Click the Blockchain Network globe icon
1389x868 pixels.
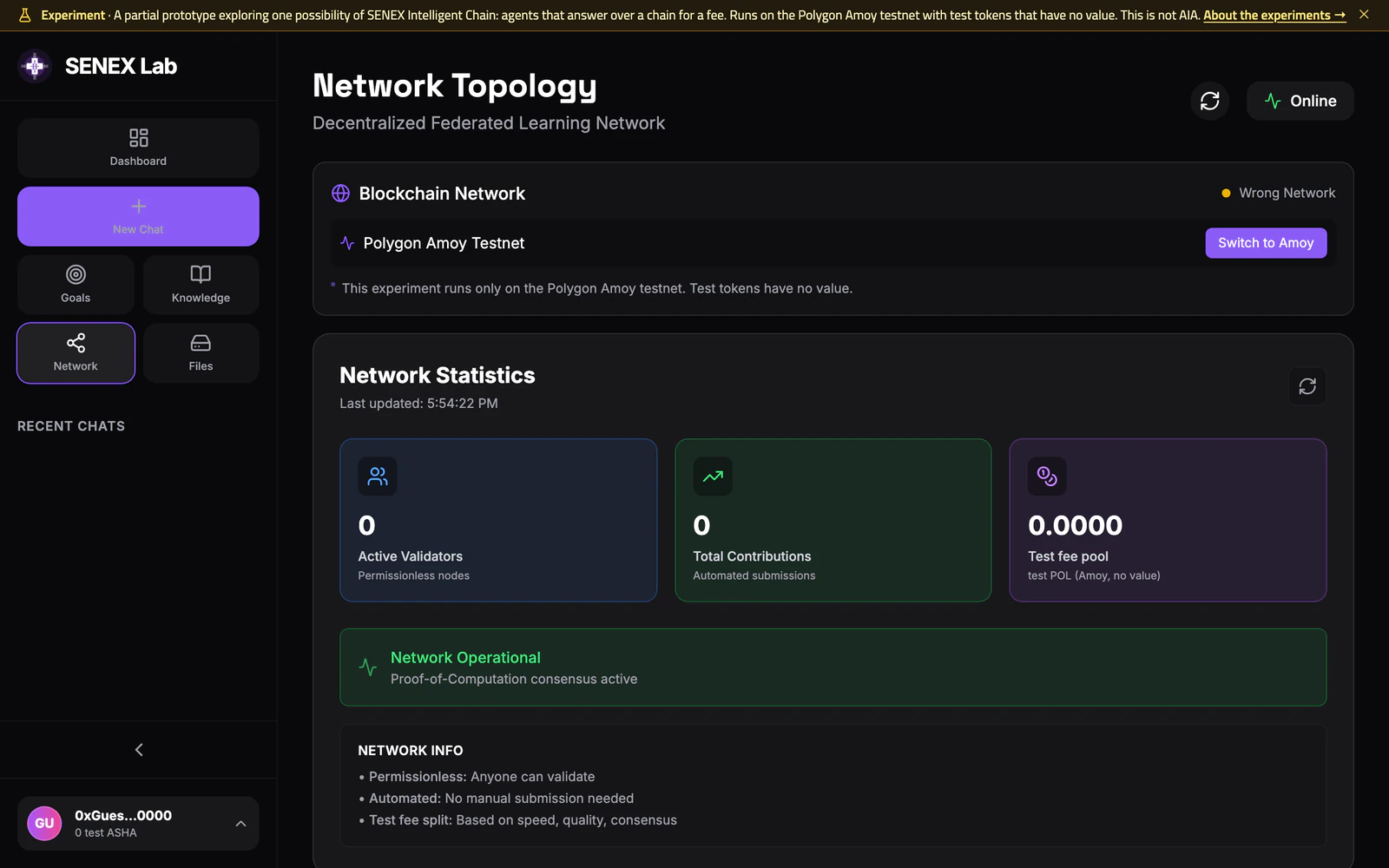click(x=340, y=194)
